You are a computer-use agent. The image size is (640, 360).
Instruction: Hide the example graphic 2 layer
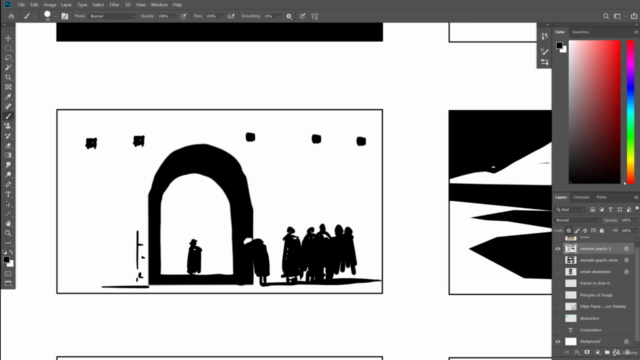pos(558,249)
